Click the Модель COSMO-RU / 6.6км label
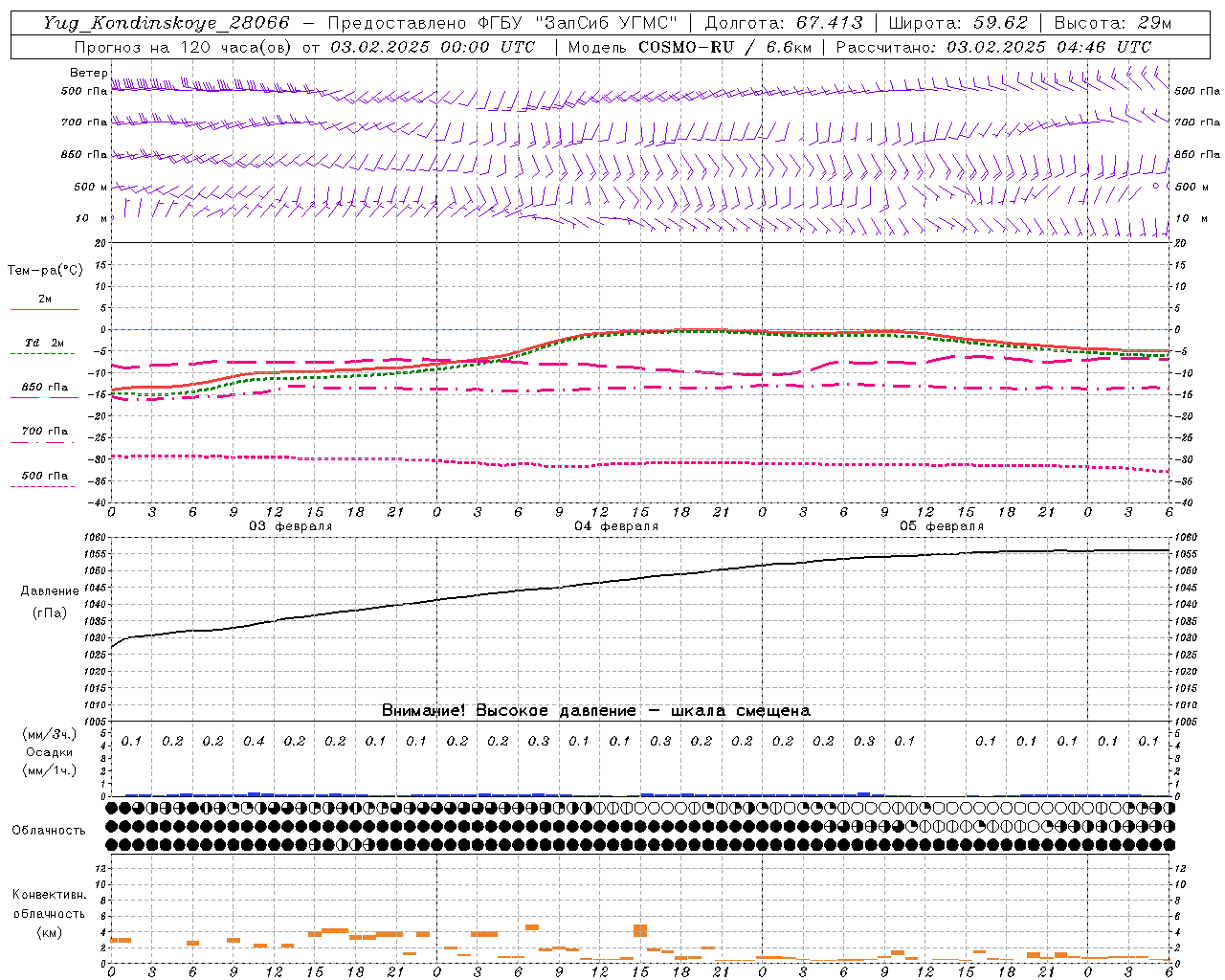Screen dimensions: 1225x980 click(x=689, y=47)
